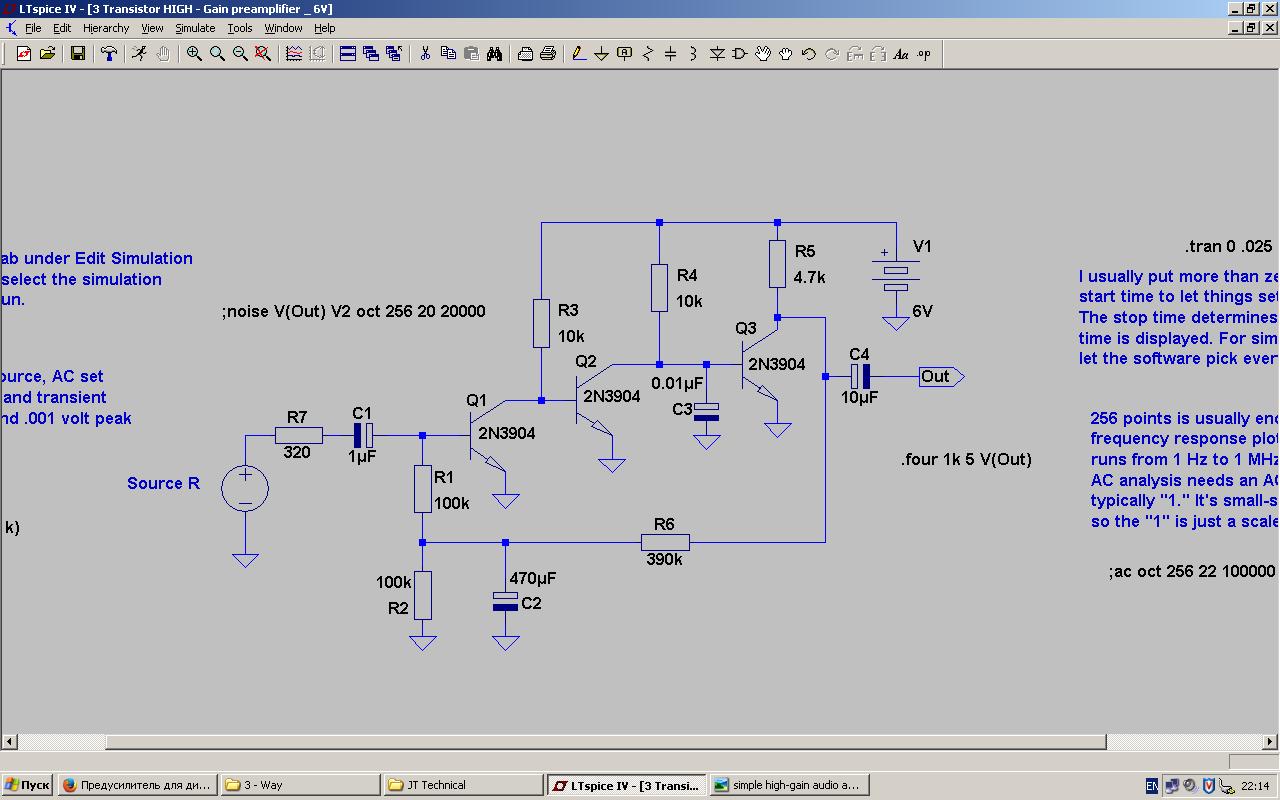The width and height of the screenshot is (1280, 800).
Task: Open the Control Panel hammer icon
Action: click(109, 54)
